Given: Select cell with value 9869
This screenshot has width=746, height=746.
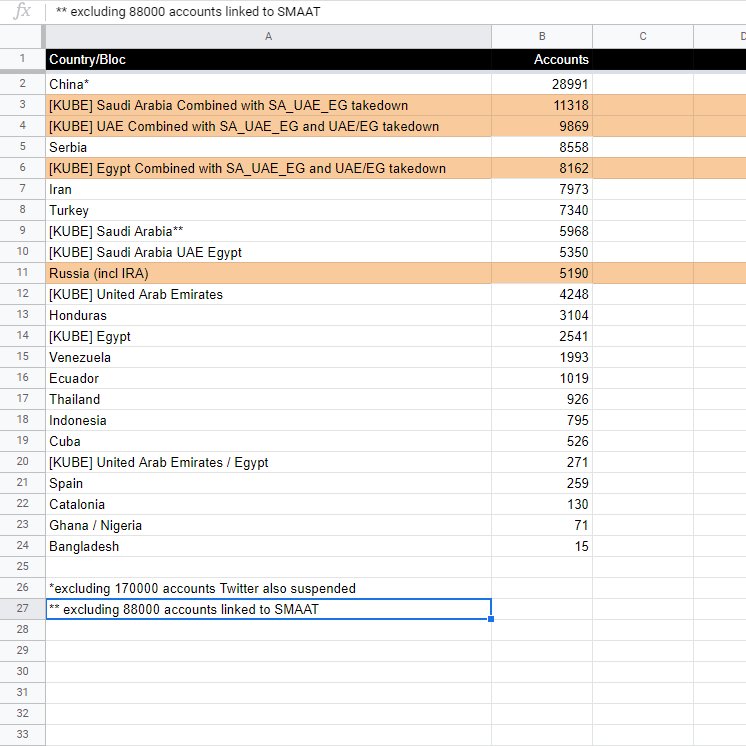Looking at the screenshot, I should click(x=542, y=126).
